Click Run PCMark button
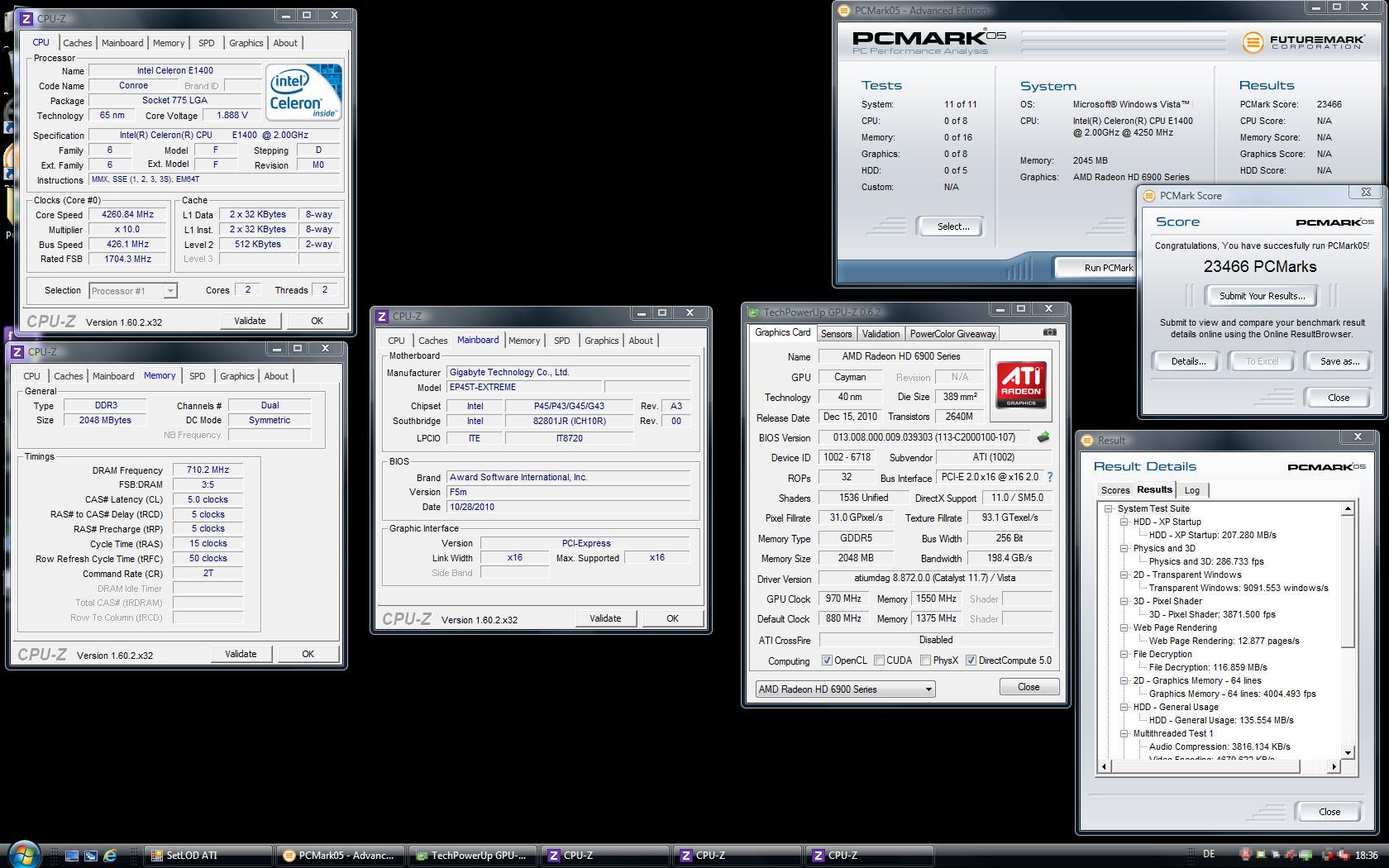 1097,268
